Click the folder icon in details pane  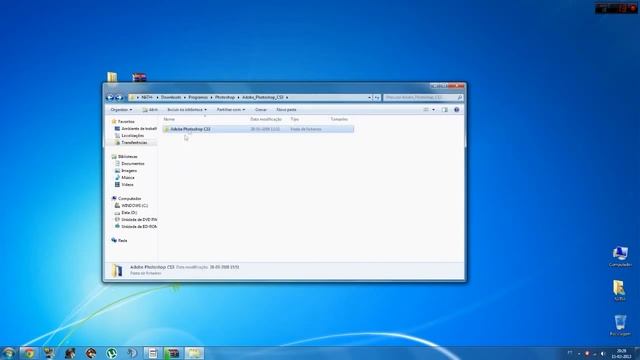[x=117, y=270]
